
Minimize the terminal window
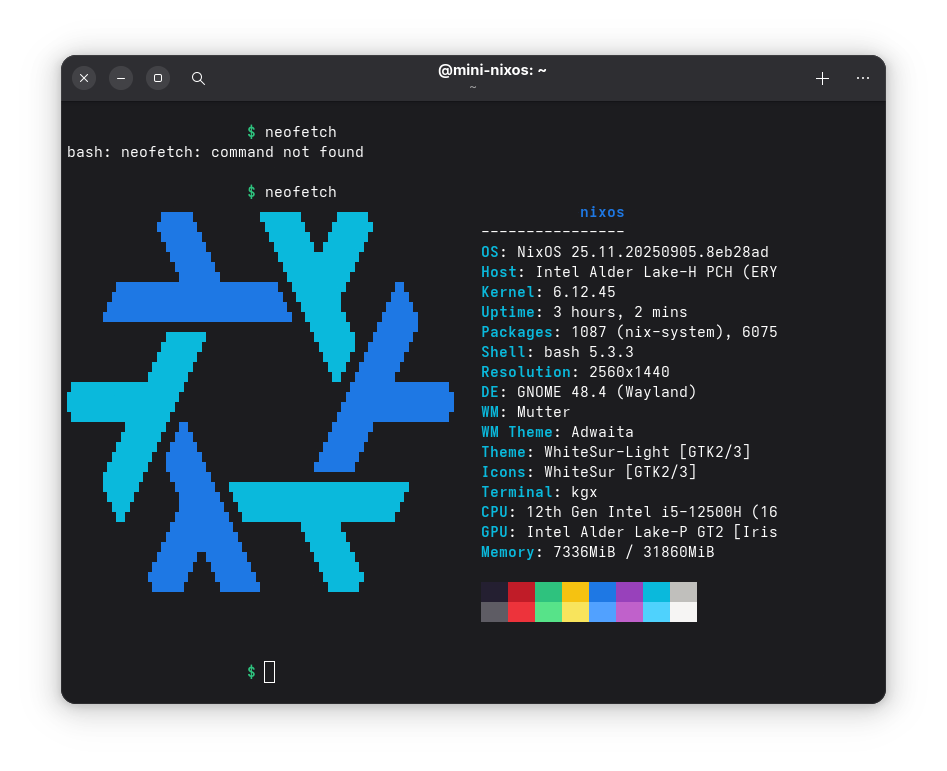[x=121, y=78]
